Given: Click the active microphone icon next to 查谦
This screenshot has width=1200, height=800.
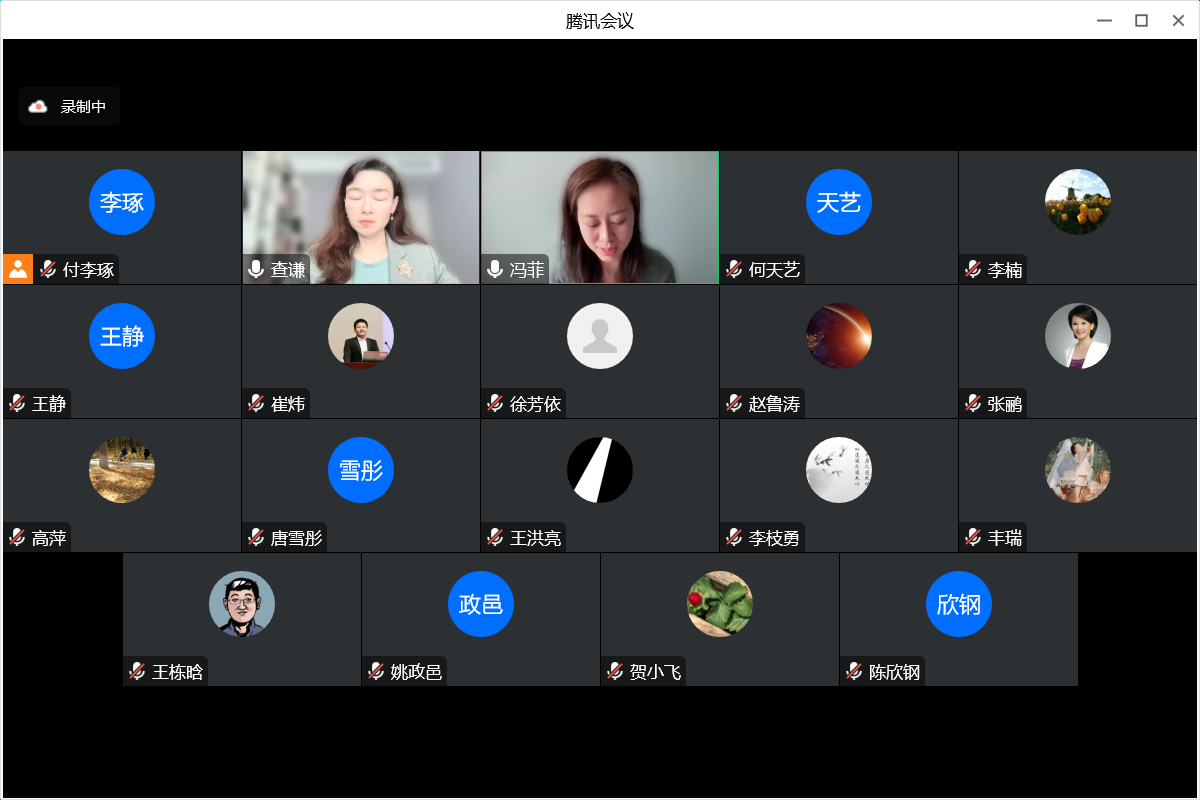Looking at the screenshot, I should click(x=257, y=269).
